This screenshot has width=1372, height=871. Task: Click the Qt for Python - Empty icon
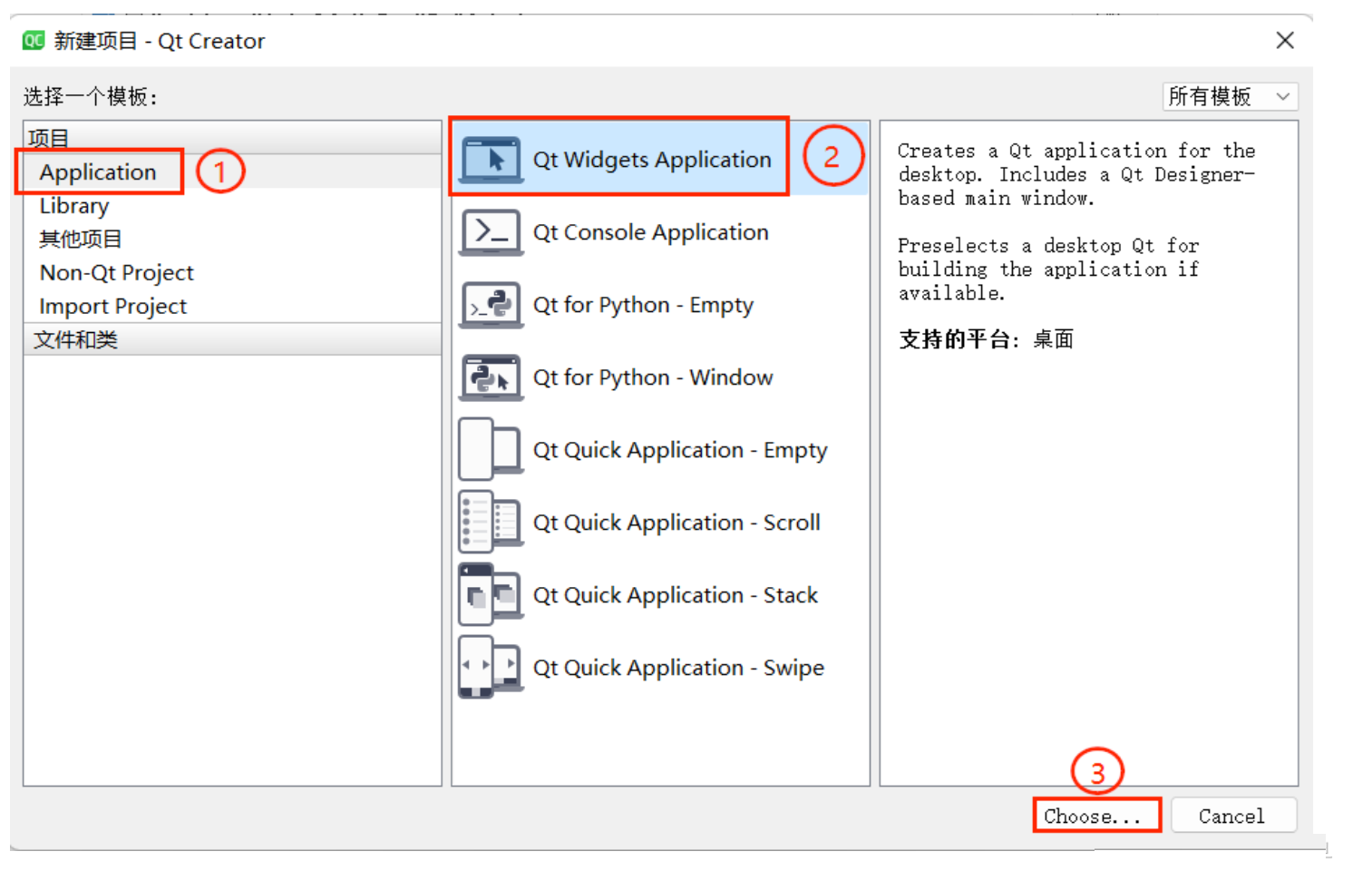(x=491, y=305)
